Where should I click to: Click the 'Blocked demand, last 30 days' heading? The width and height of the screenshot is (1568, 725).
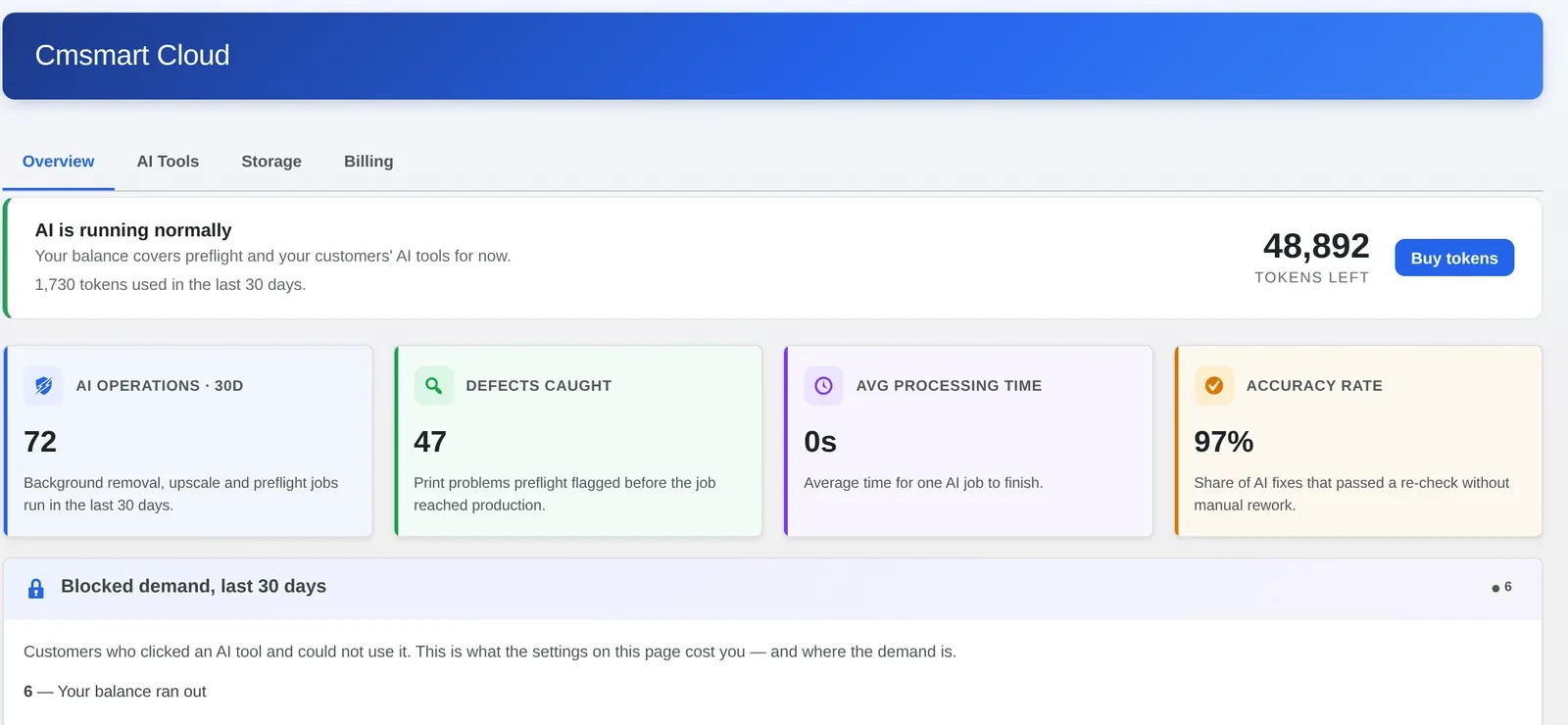click(x=193, y=586)
